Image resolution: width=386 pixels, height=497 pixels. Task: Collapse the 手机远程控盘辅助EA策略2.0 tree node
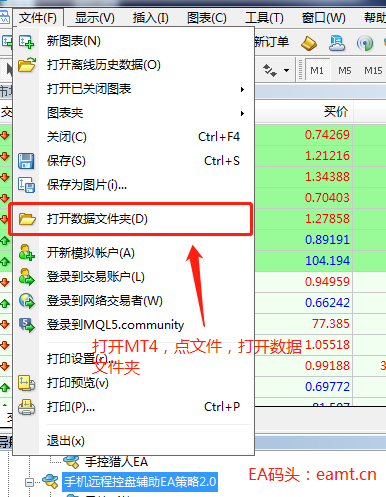(29, 482)
